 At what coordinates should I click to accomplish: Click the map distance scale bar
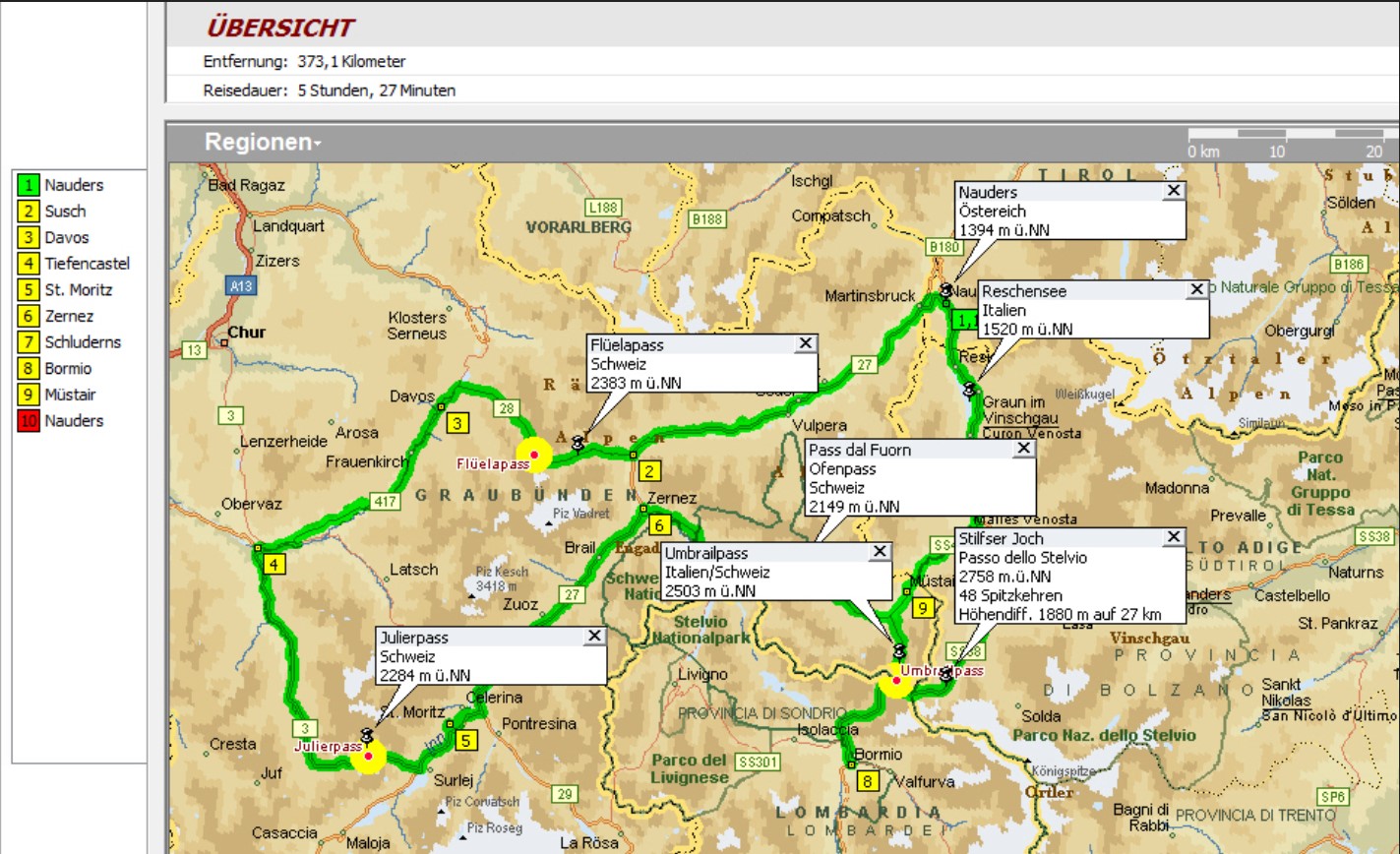click(1289, 134)
